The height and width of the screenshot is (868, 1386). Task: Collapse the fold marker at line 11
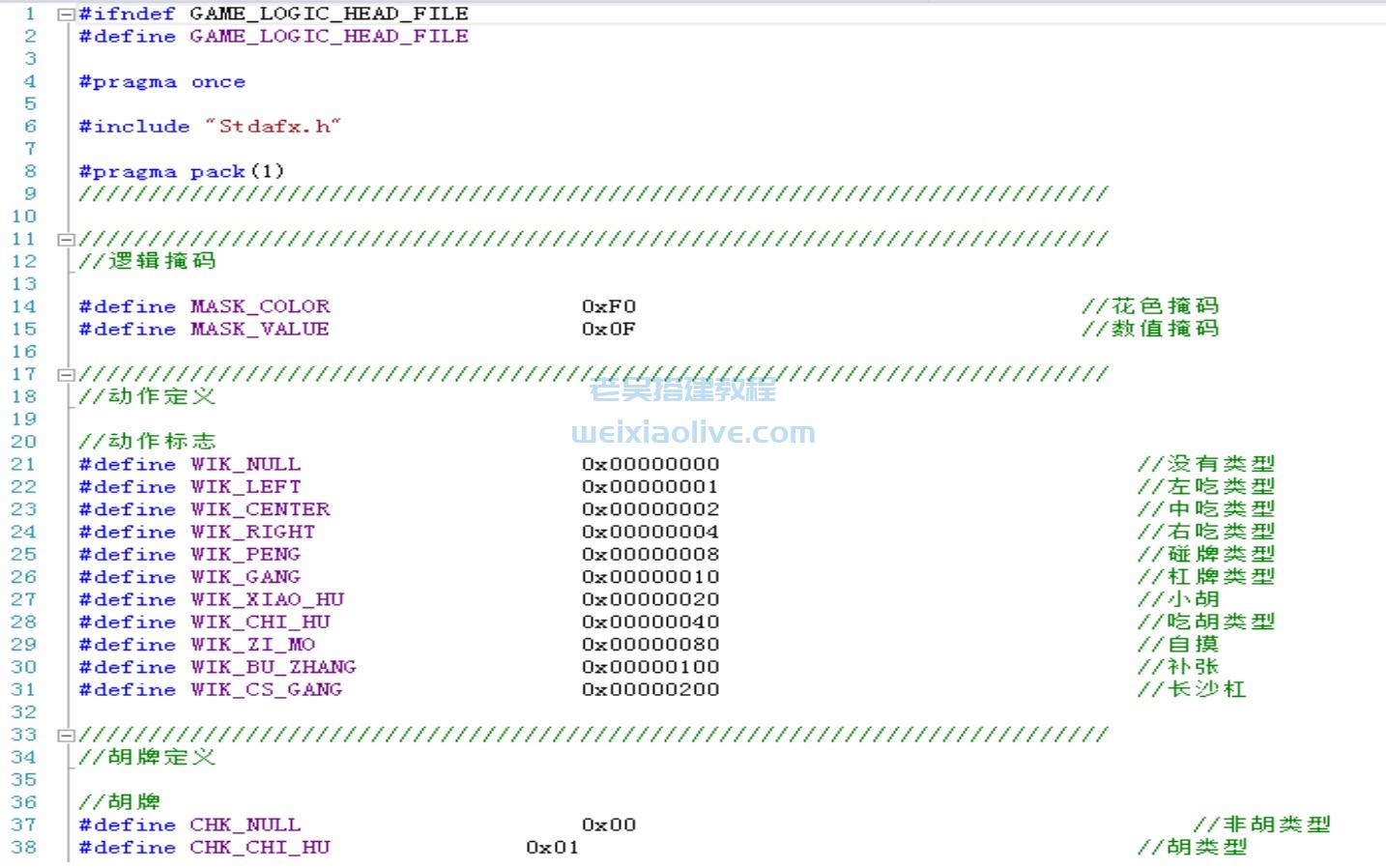(65, 240)
